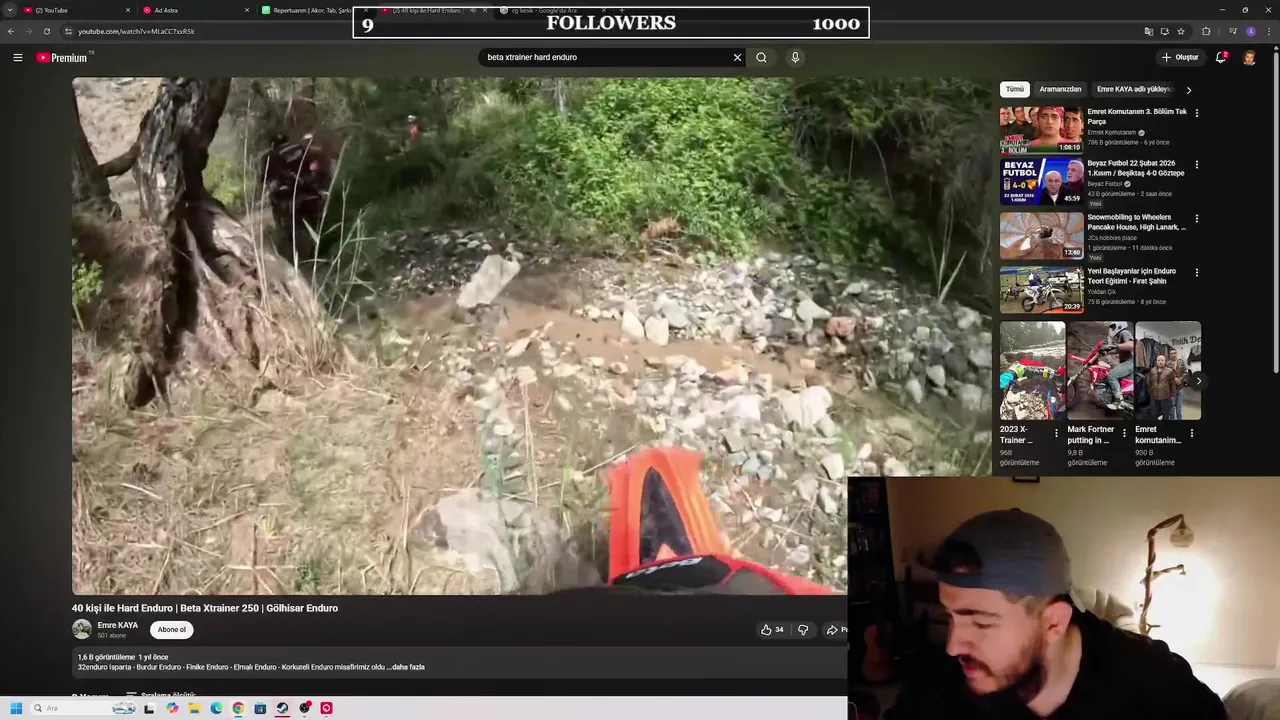
Task: Open Emret Komutanım 3. Bölüm thumbnail
Action: pyautogui.click(x=1041, y=129)
